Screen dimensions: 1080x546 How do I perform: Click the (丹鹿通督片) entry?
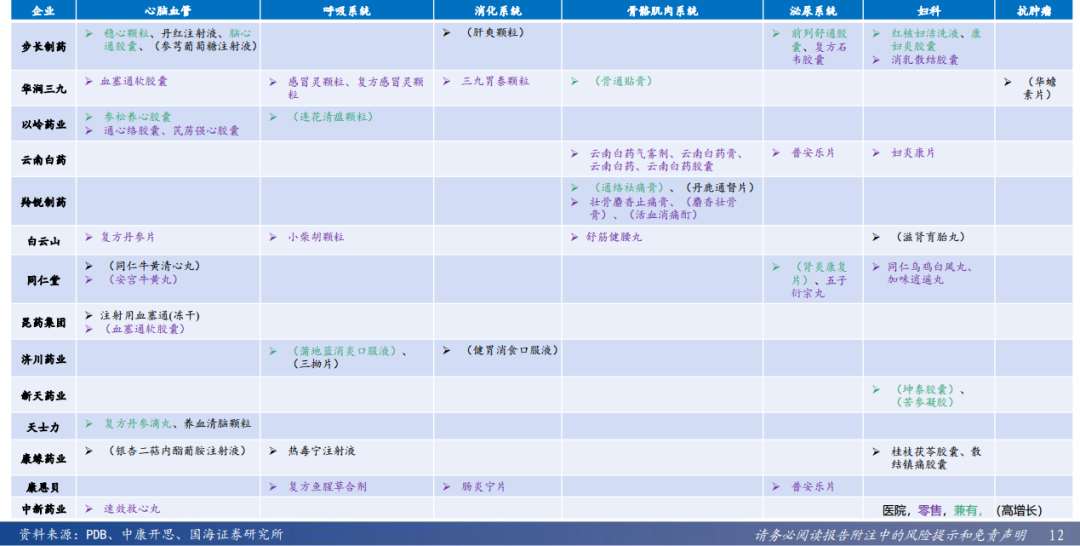pos(720,188)
